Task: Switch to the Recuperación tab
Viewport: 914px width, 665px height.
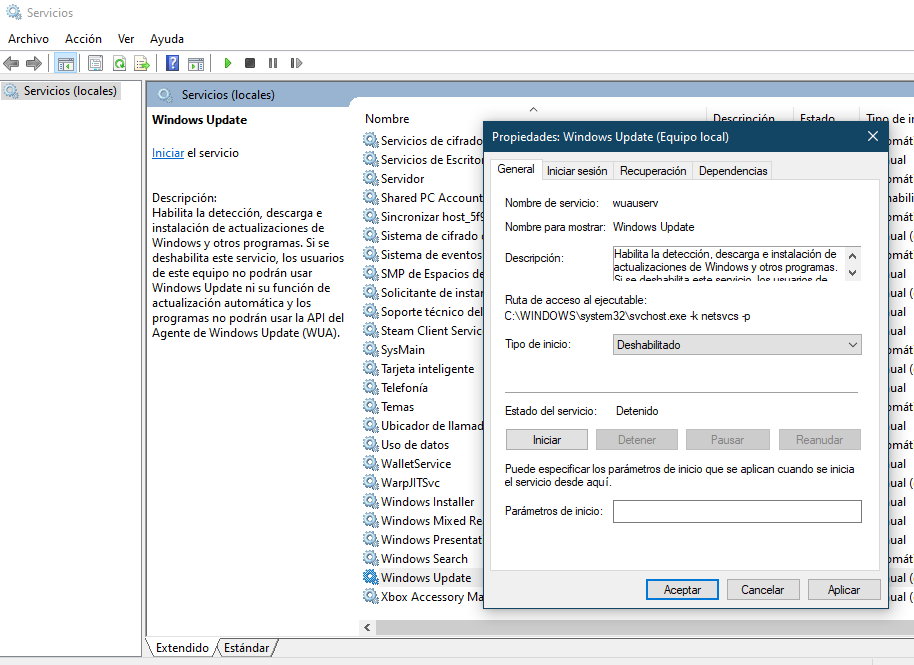Action: [x=652, y=171]
